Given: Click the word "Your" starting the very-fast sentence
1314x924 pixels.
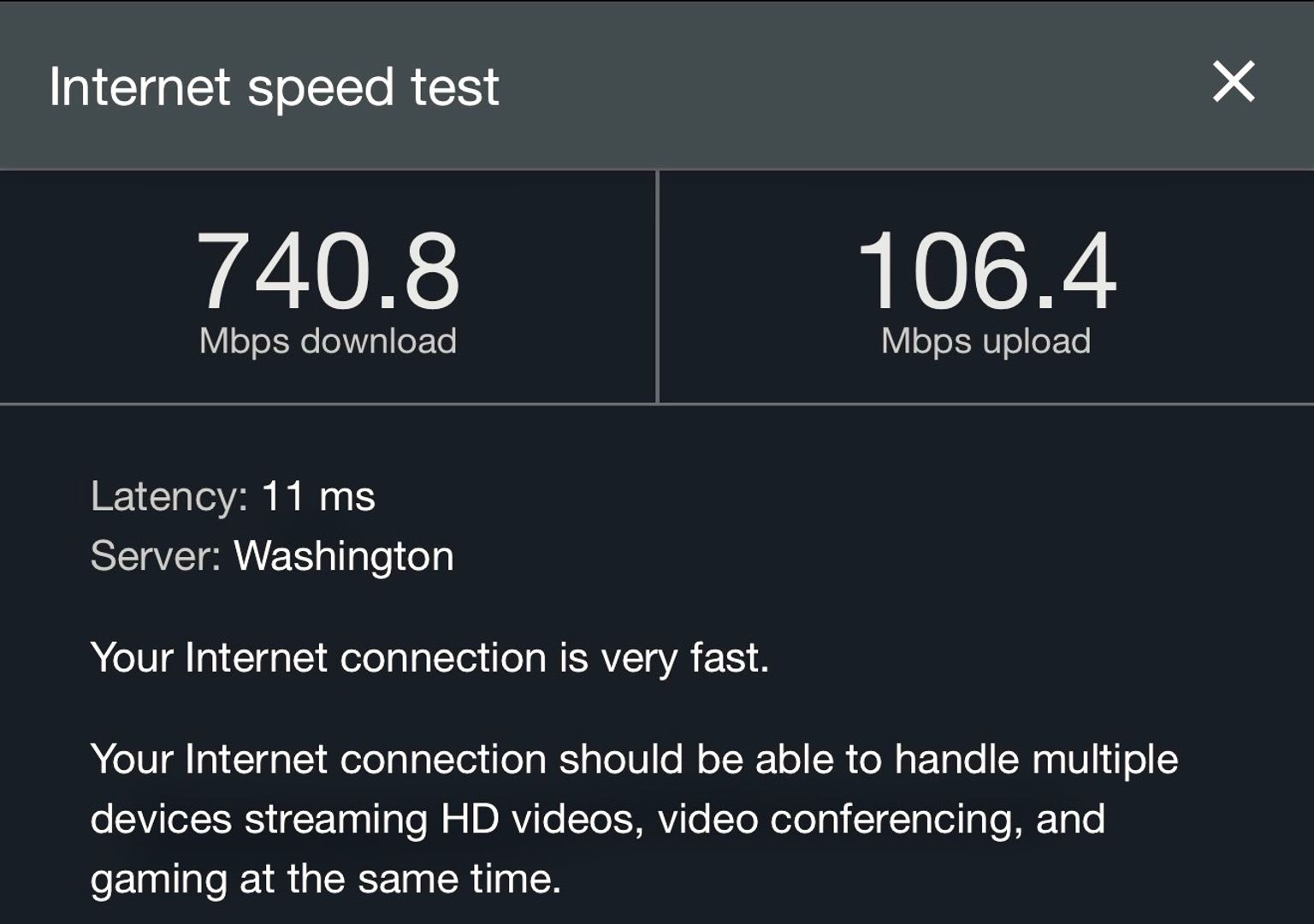Looking at the screenshot, I should point(132,658).
